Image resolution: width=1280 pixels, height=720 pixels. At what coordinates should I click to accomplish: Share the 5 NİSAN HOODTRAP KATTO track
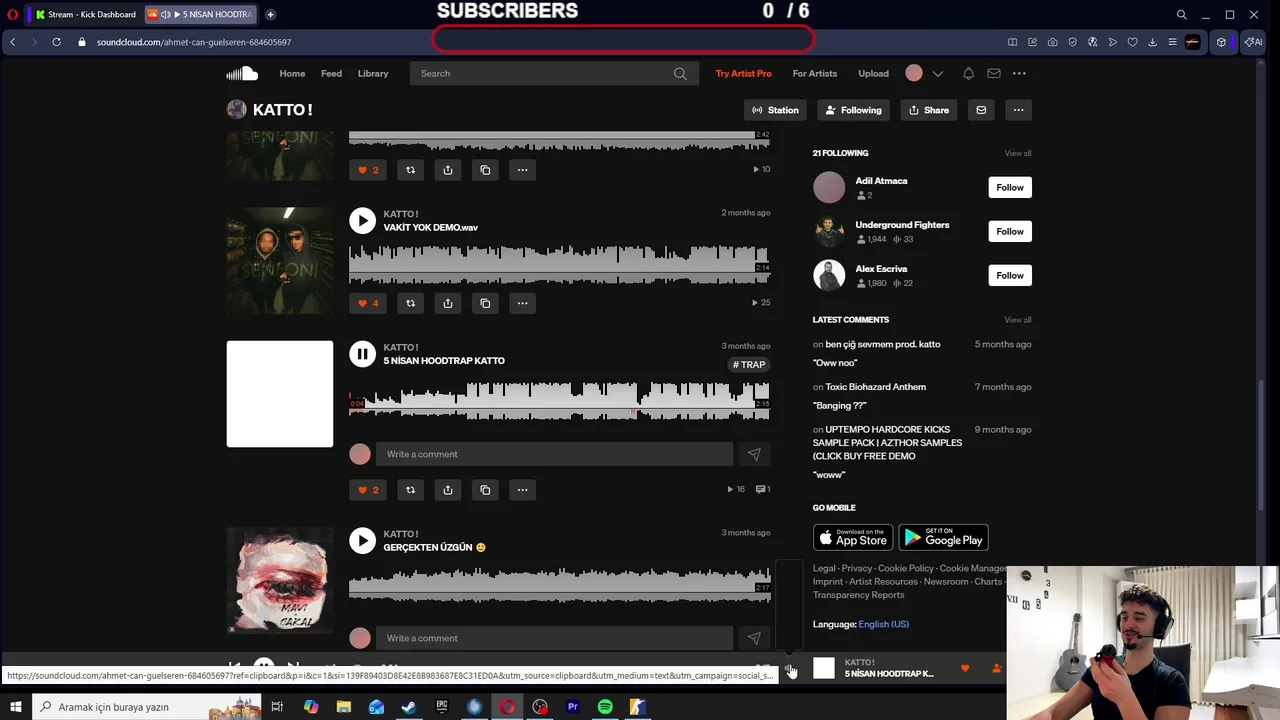pyautogui.click(x=448, y=490)
